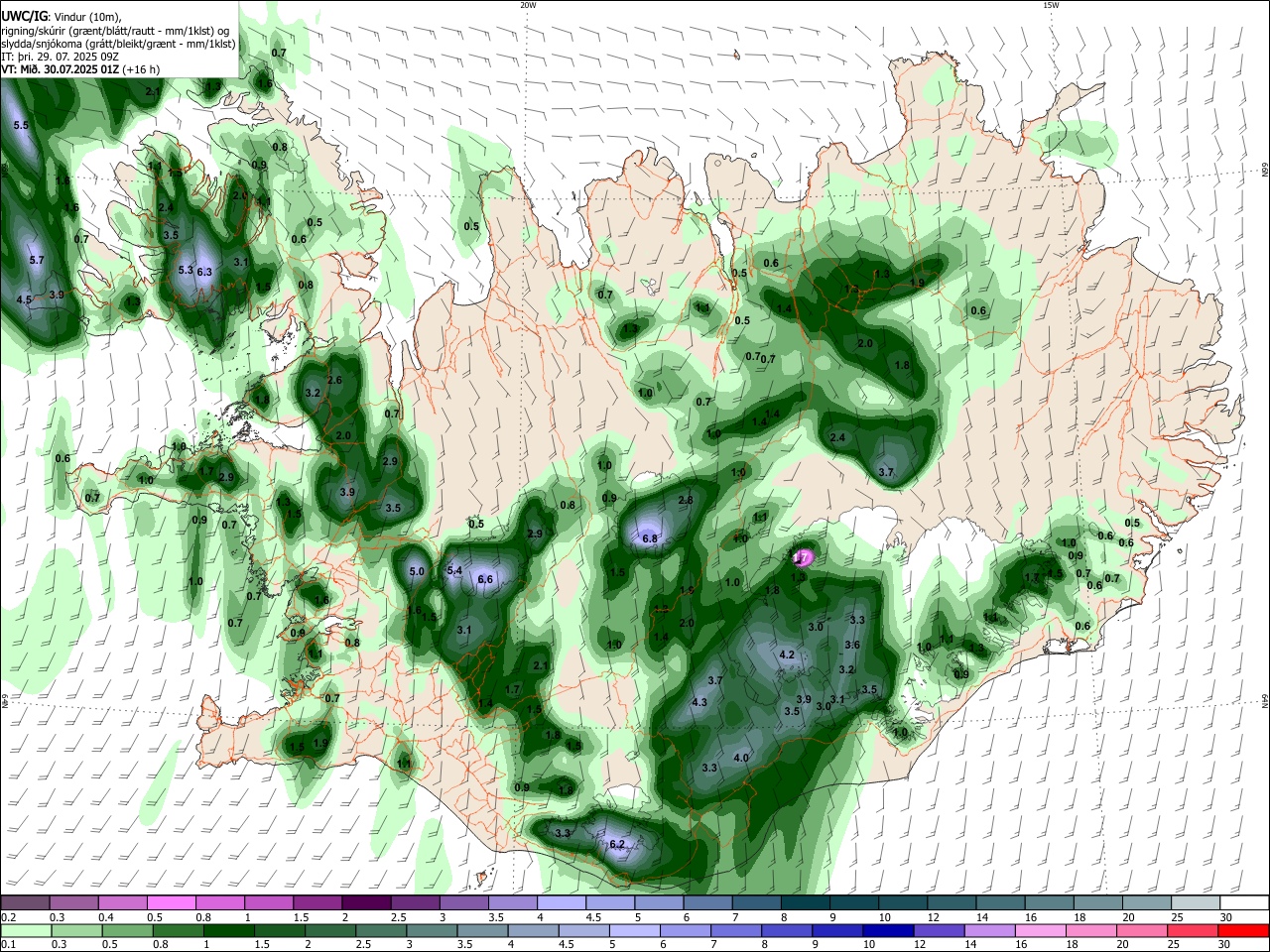Click the 5.3 value next to 6.3
This screenshot has height=952, width=1270.
click(186, 270)
